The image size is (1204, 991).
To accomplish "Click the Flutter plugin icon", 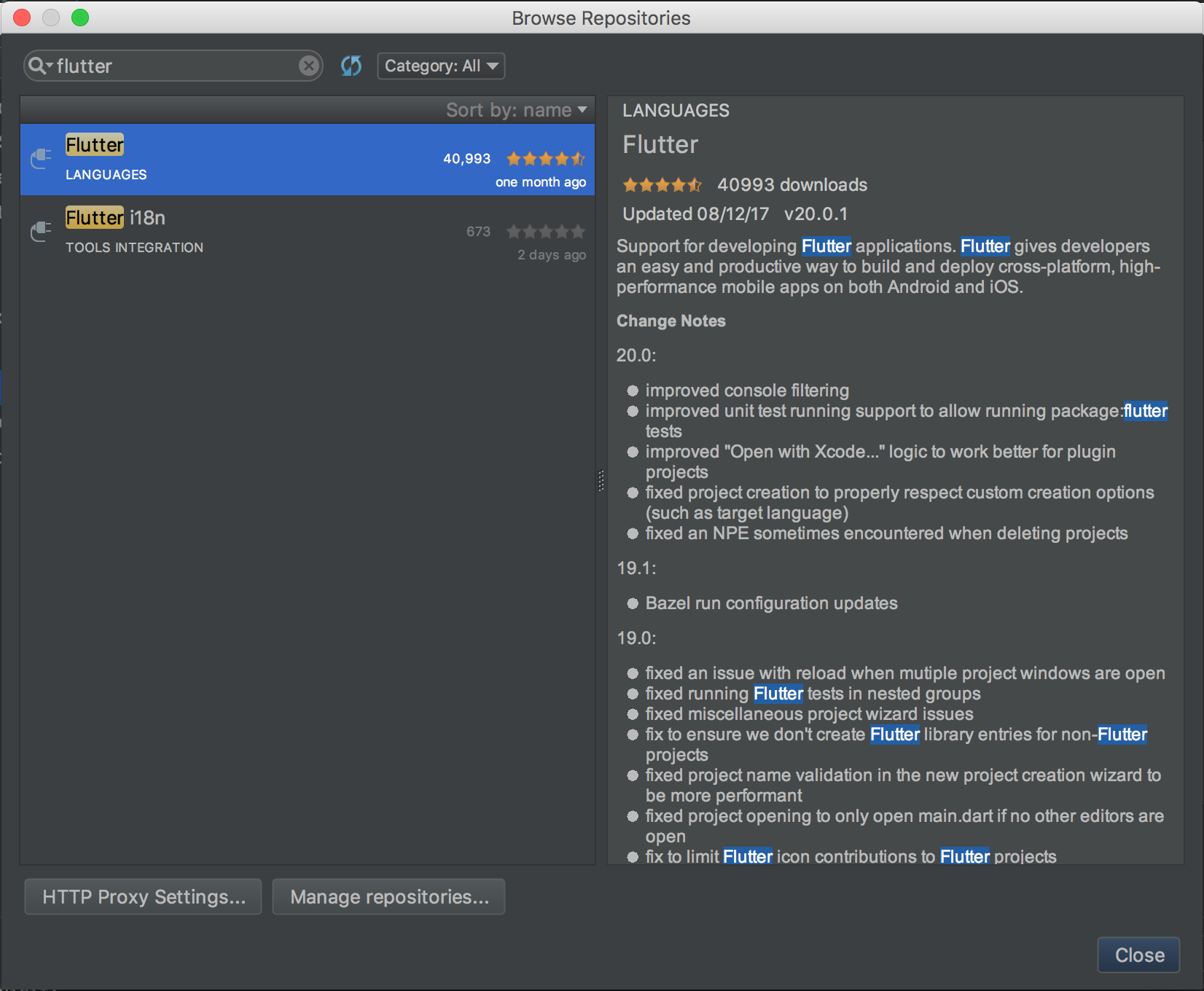I will 42,158.
